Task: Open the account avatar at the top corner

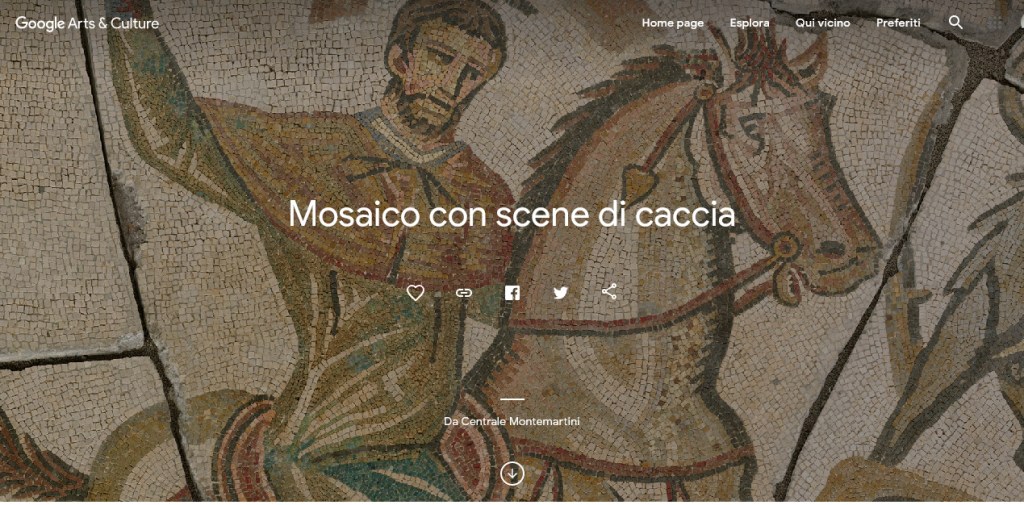Action: [x=1021, y=23]
